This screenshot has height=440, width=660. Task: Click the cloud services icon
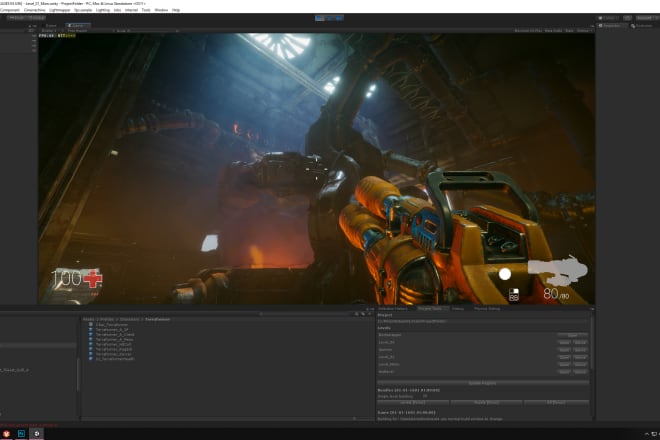(x=628, y=18)
